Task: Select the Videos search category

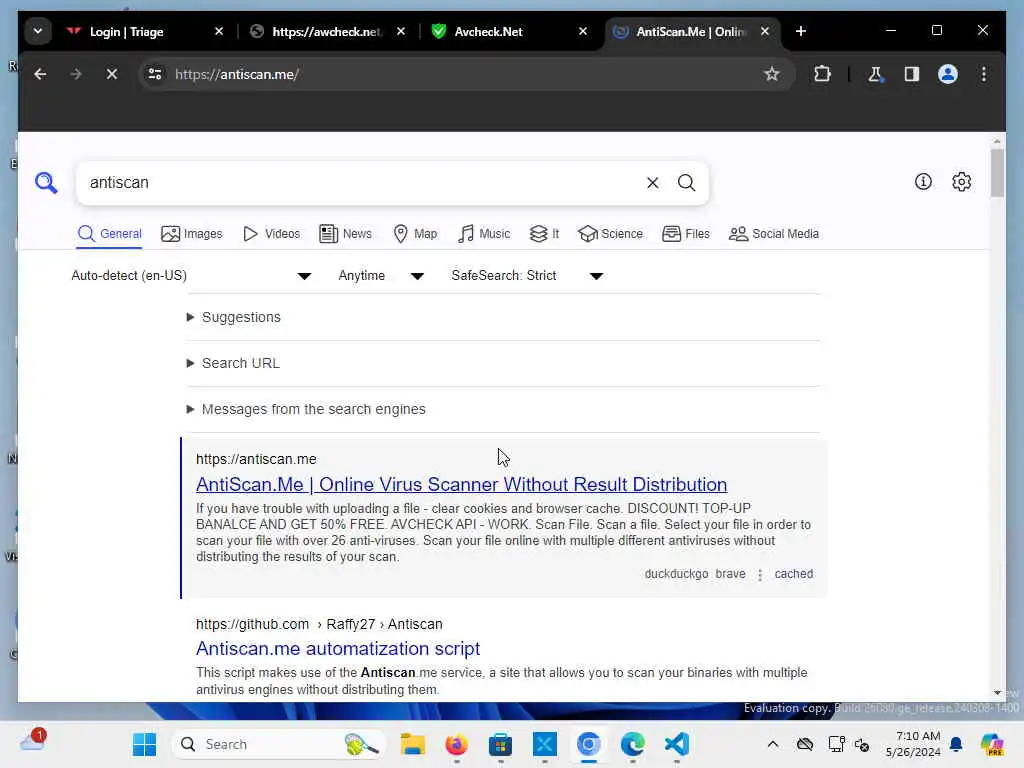Action: [x=271, y=234]
